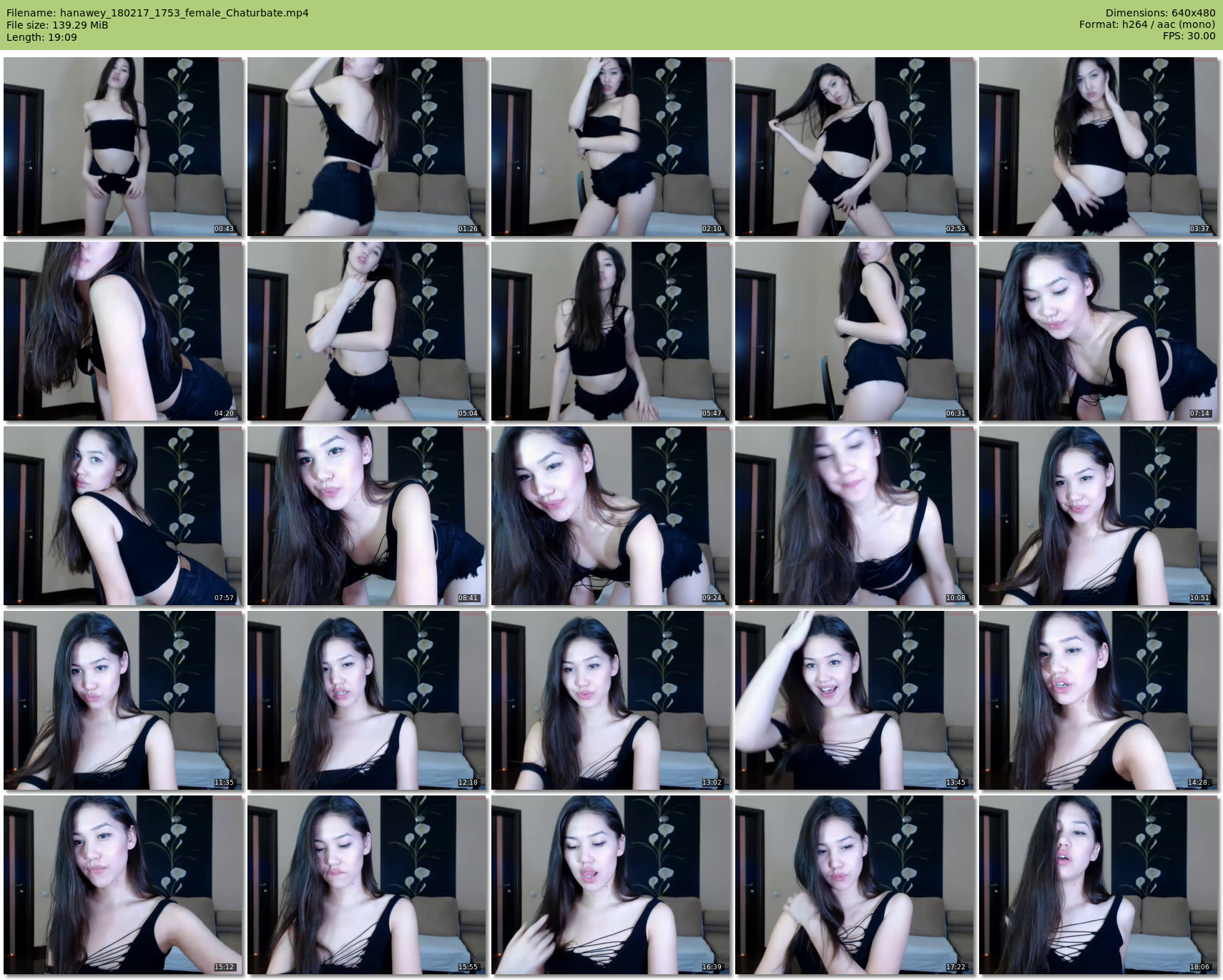Open the thumbnail stamped 00:43
Image resolution: width=1223 pixels, height=980 pixels.
122,147
